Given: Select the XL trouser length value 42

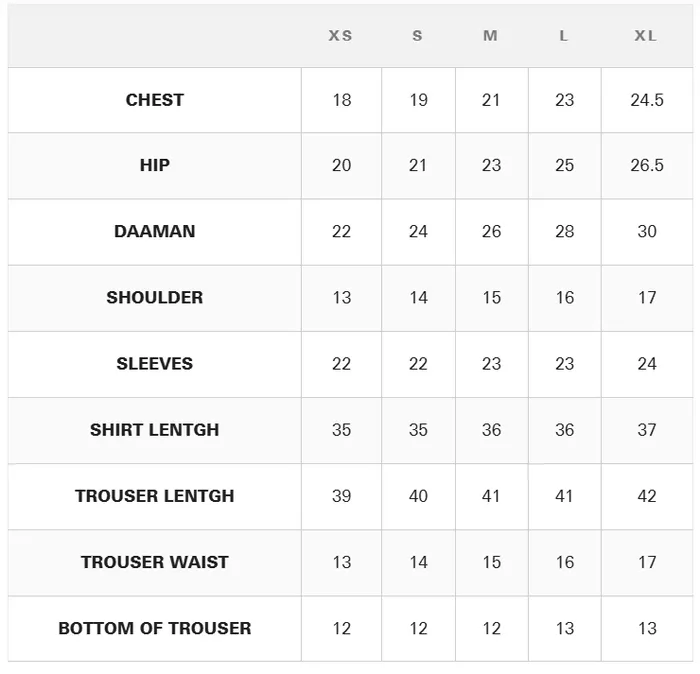Looking at the screenshot, I should point(647,496).
